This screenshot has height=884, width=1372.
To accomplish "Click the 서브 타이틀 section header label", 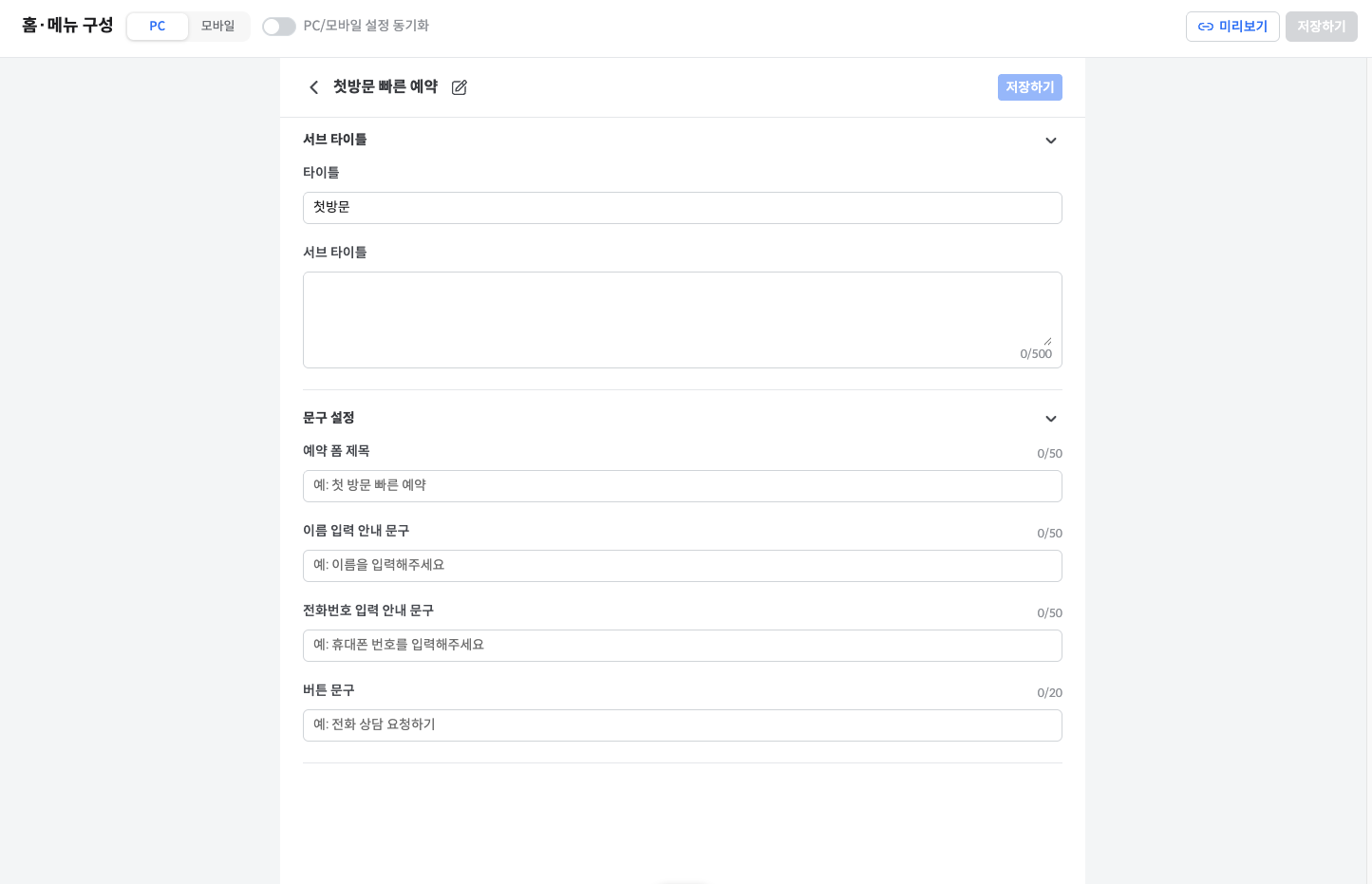I will coord(335,140).
